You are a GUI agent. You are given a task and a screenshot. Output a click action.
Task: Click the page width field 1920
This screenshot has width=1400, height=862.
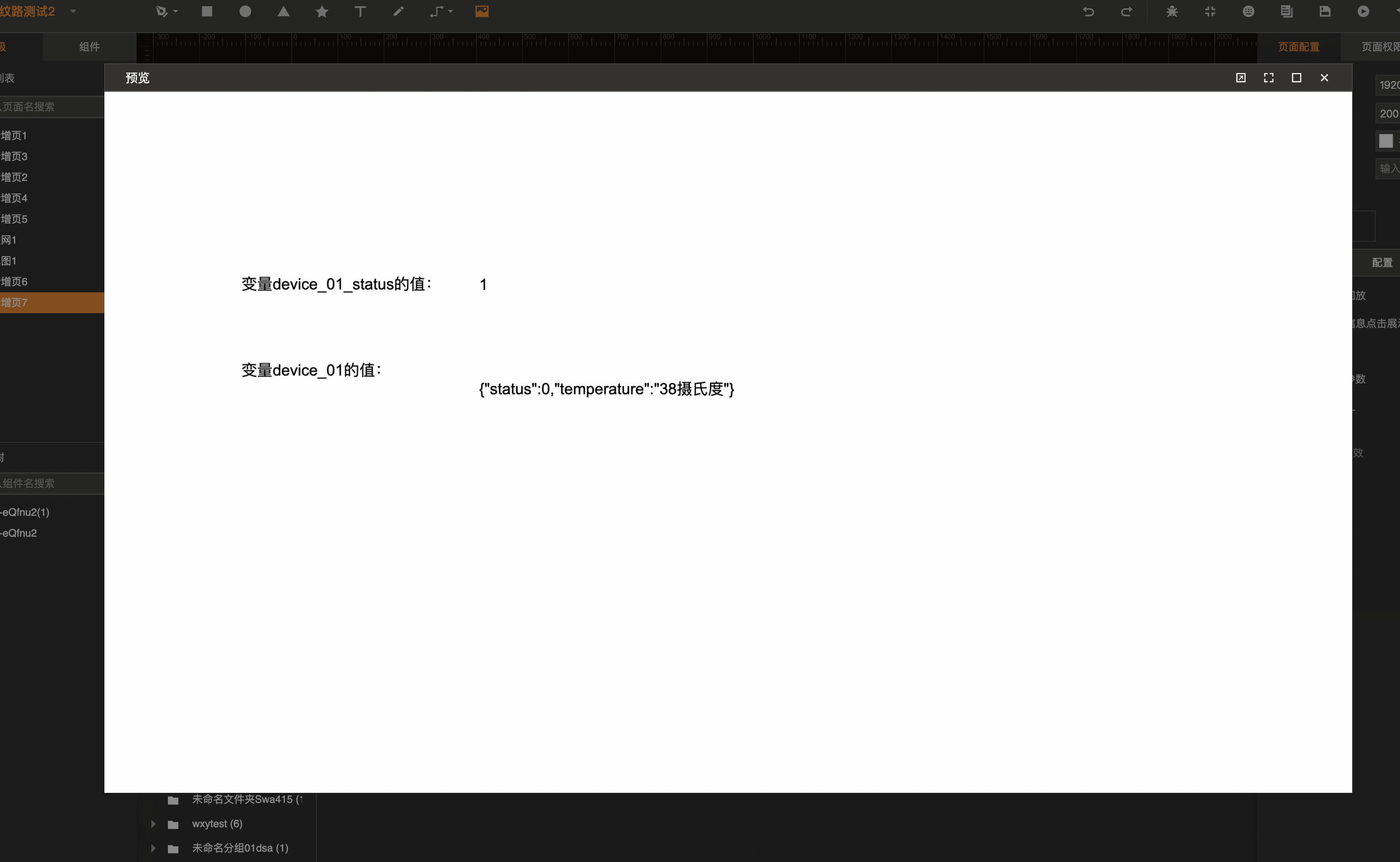1388,85
